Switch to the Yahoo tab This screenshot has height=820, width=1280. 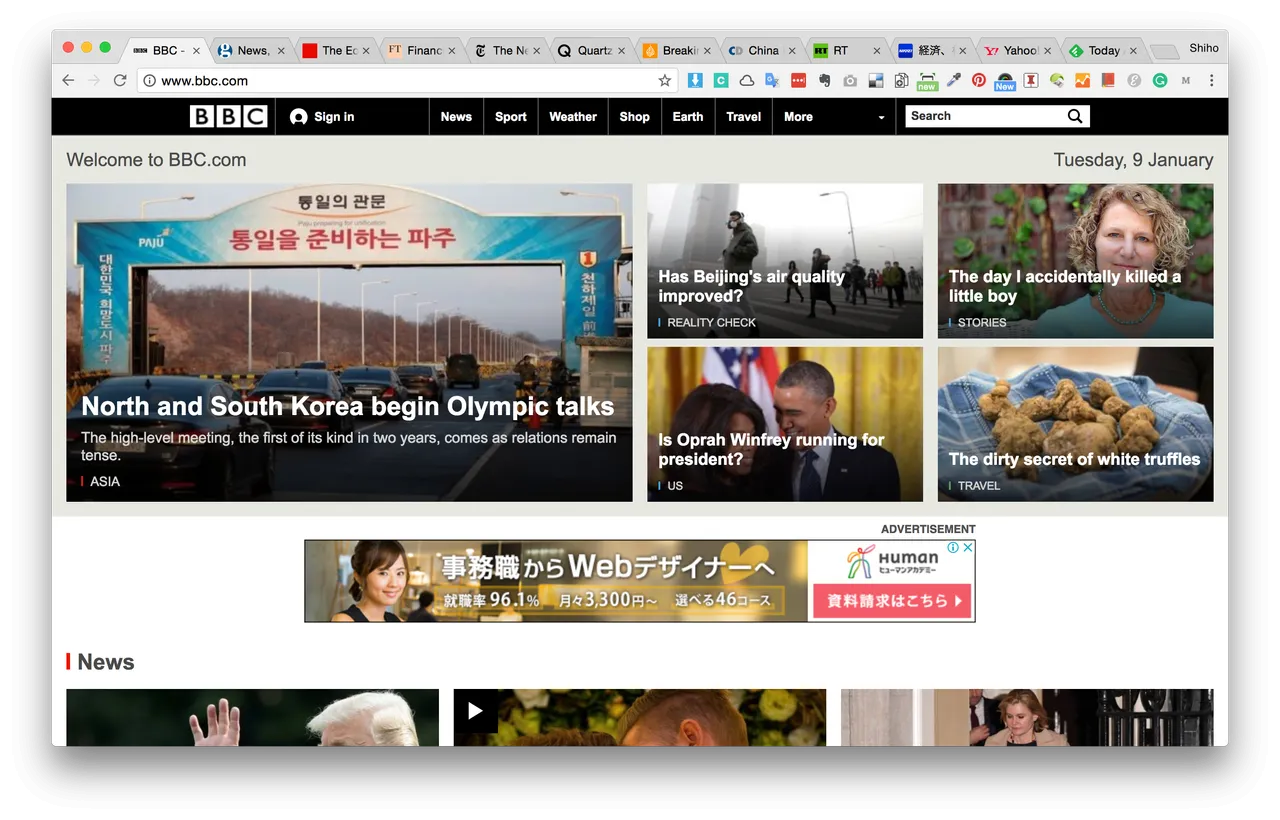pyautogui.click(x=1018, y=50)
